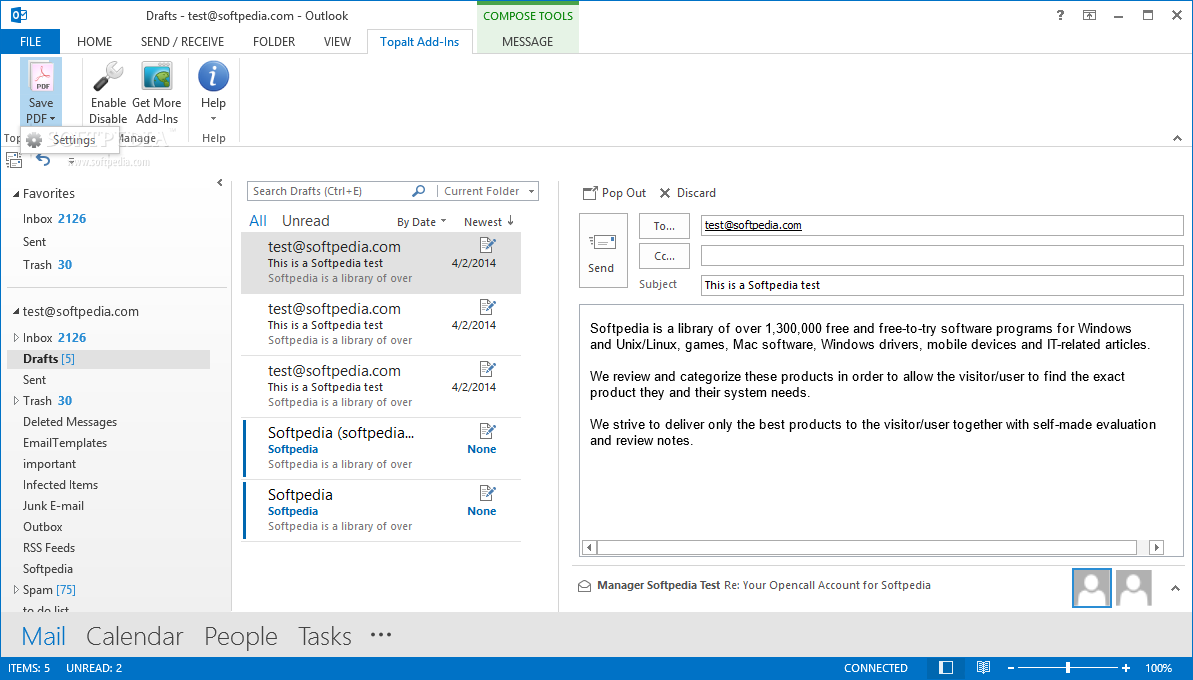Customize Quick Access Toolbar dropdown
The image size is (1193, 680).
coord(71,160)
